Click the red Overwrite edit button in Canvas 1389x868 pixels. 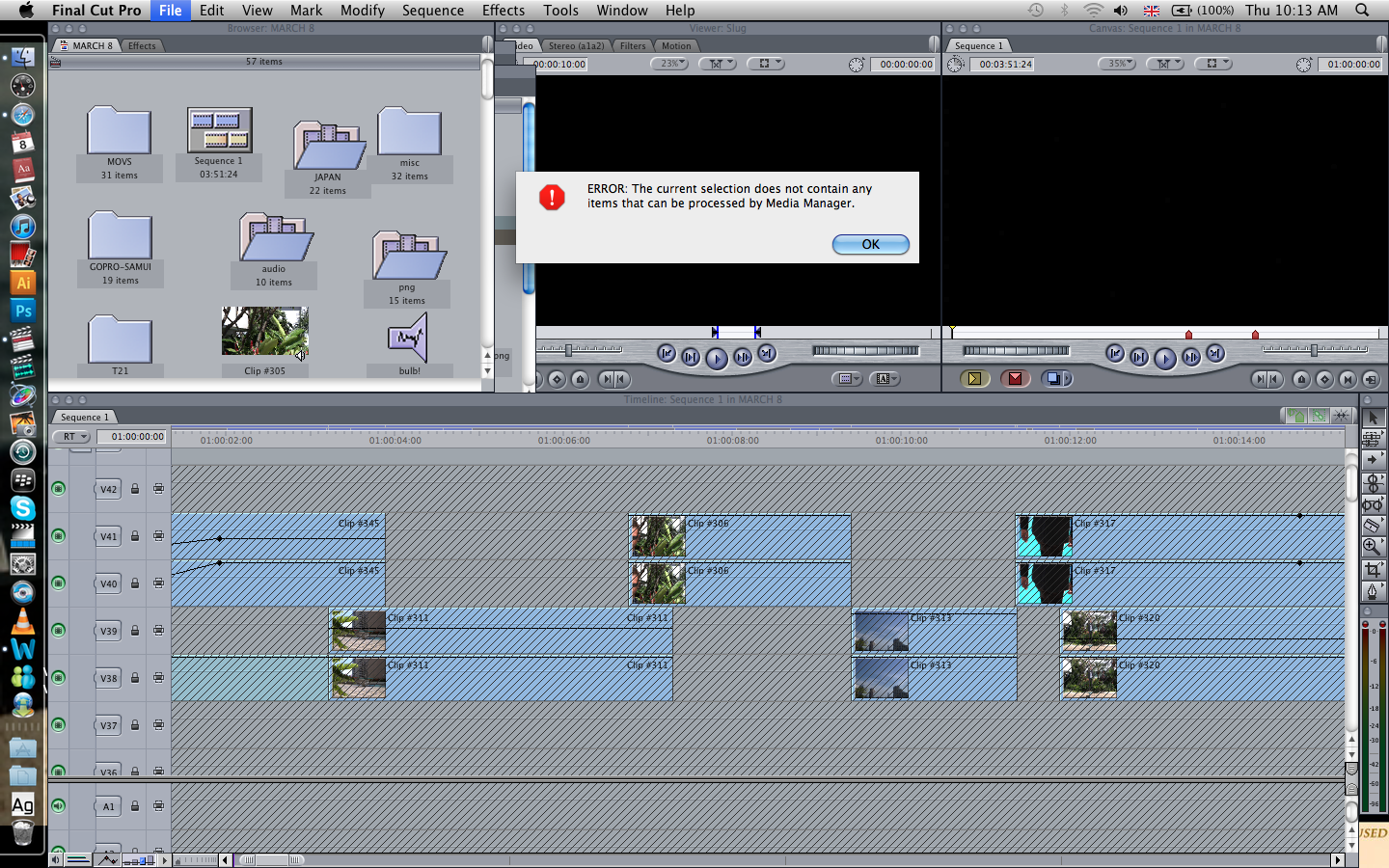pyautogui.click(x=1015, y=379)
